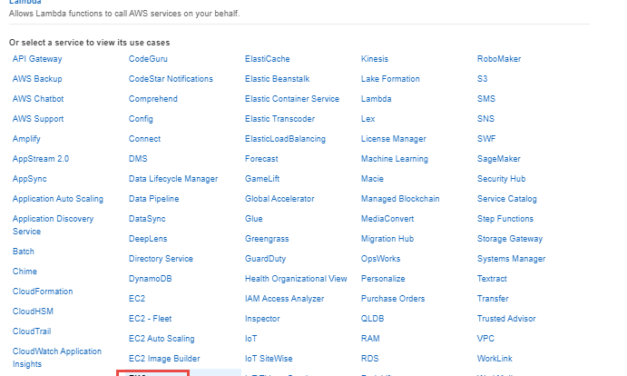This screenshot has height=376, width=627.
Task: Select DeepLens service
Action: pyautogui.click(x=148, y=239)
